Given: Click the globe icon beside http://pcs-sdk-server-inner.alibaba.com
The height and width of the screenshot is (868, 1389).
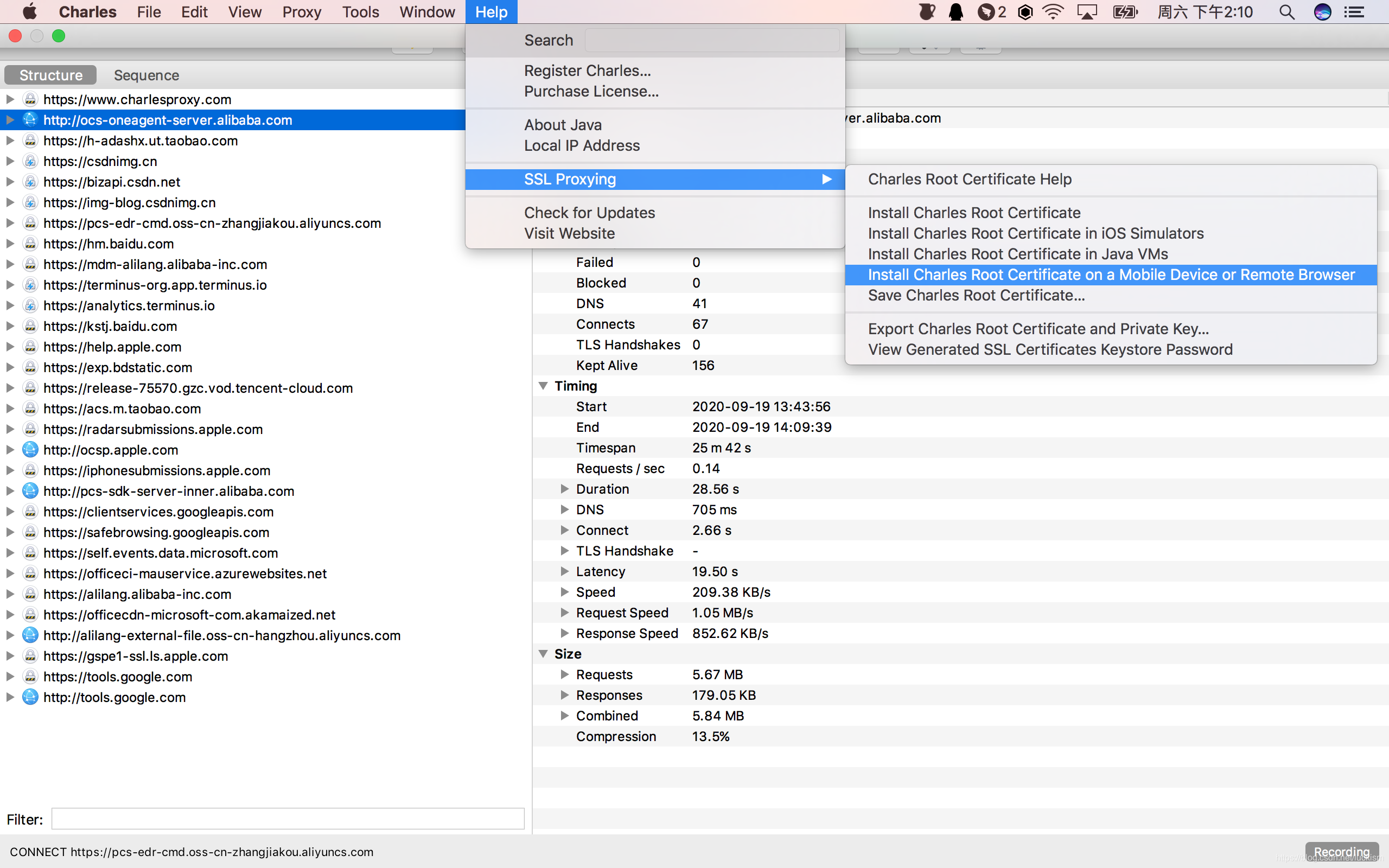Looking at the screenshot, I should [30, 491].
